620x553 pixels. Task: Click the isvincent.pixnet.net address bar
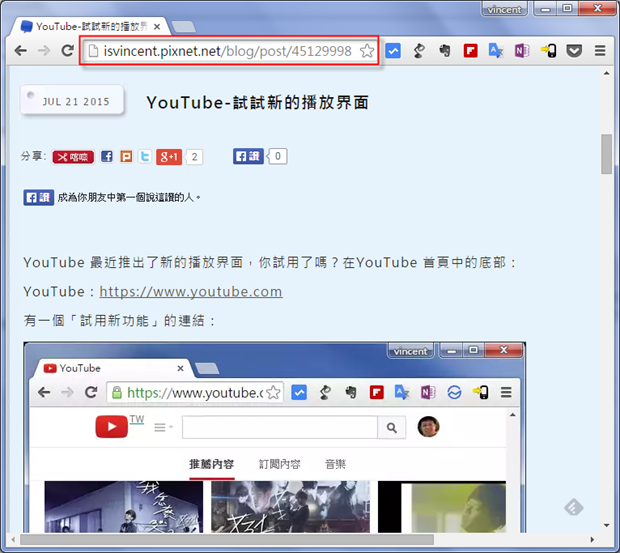pos(227,51)
